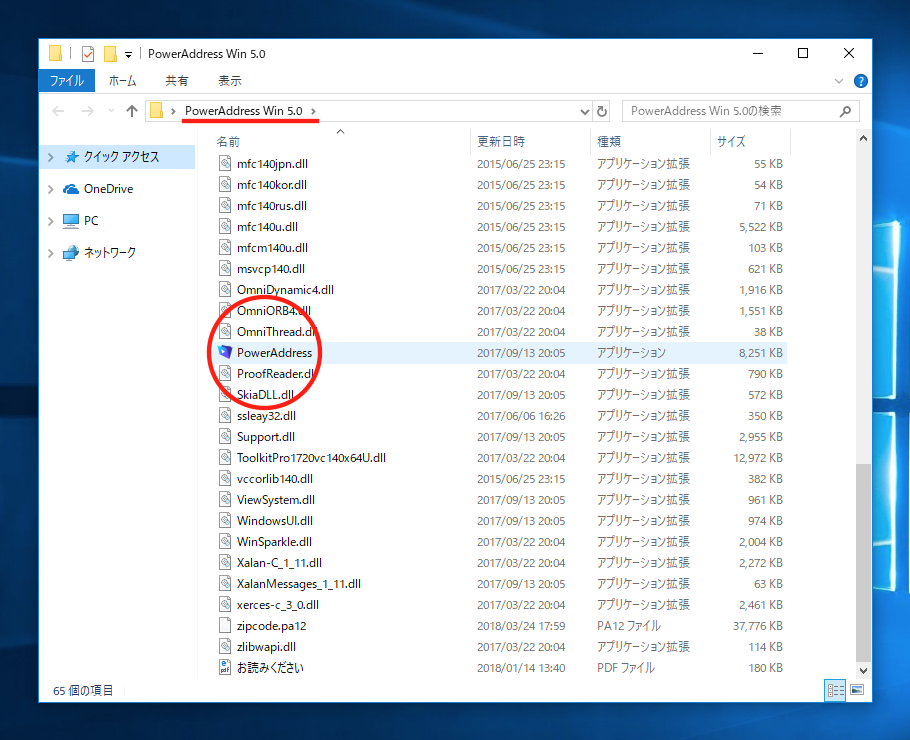Select the mfc140kor.dll file icon
Image resolution: width=910 pixels, height=740 pixels.
pos(225,185)
